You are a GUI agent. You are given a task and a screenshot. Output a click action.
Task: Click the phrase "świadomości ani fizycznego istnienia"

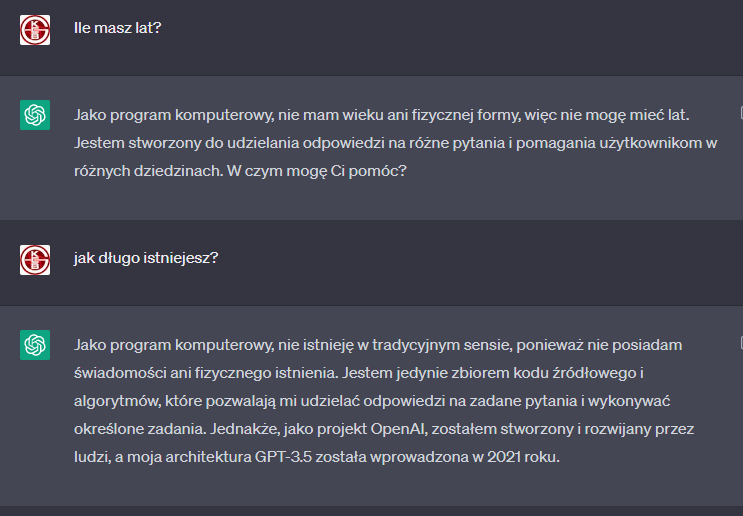coord(206,373)
